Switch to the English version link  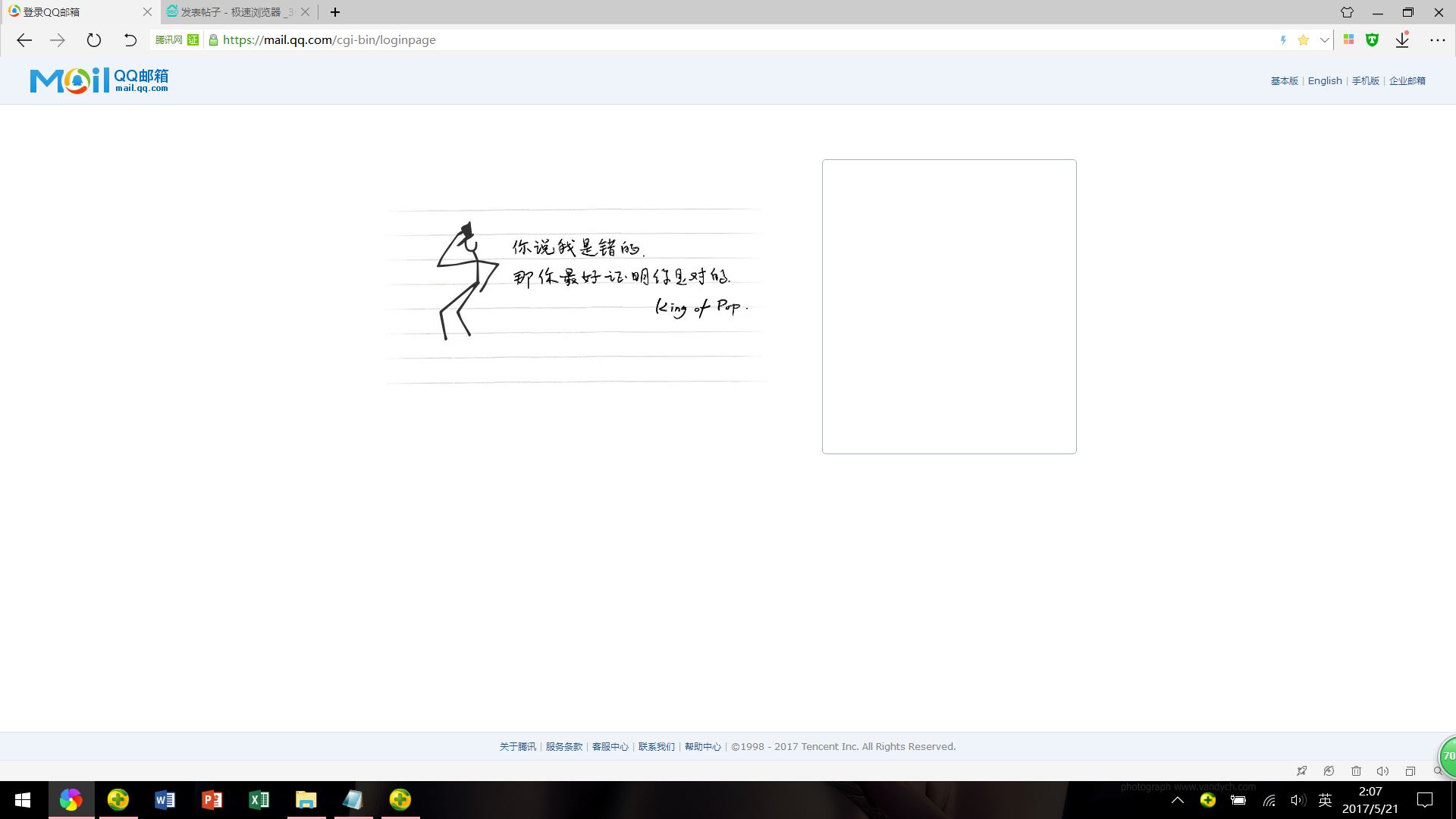pos(1325,81)
